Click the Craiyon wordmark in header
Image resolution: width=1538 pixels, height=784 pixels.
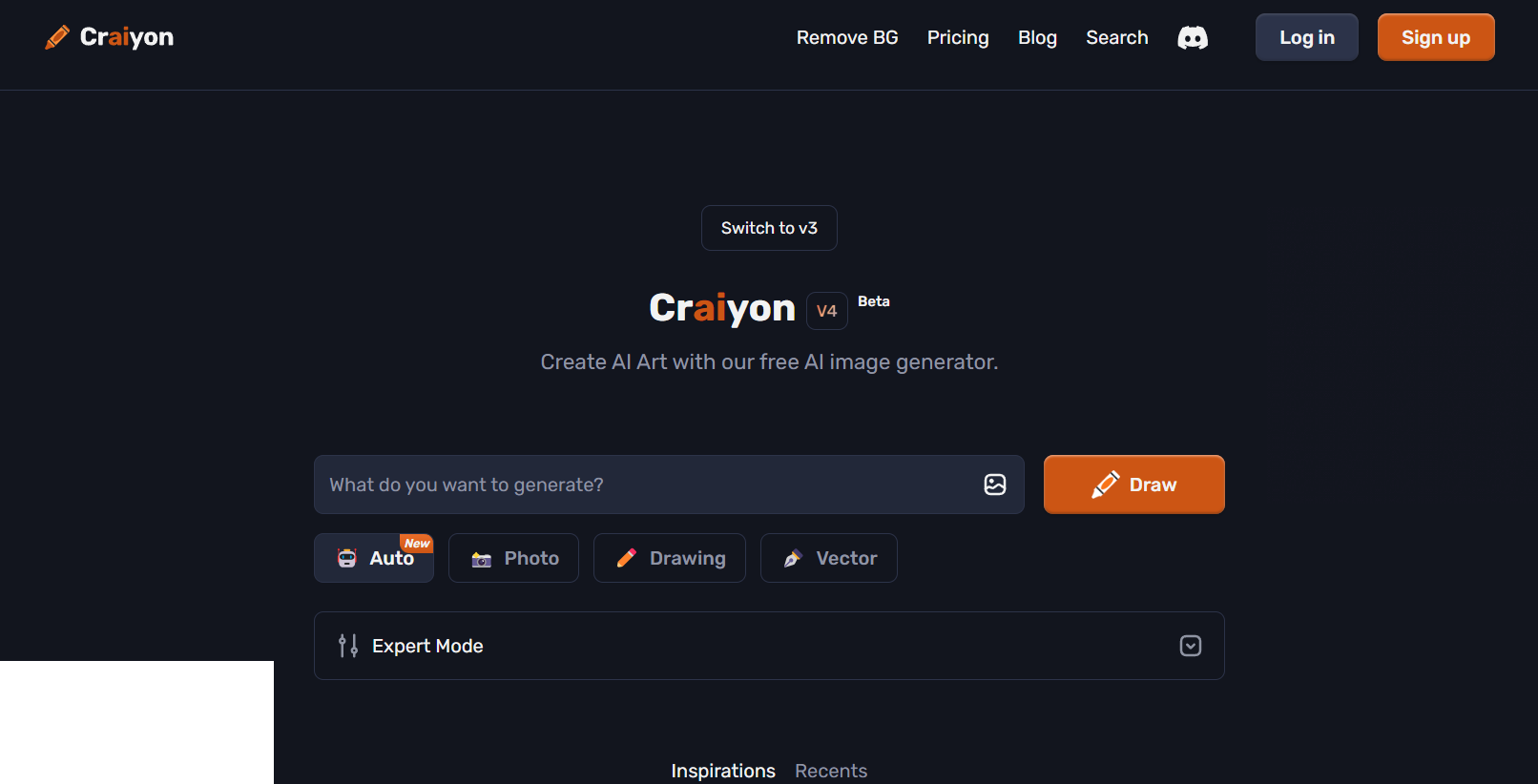coord(127,37)
